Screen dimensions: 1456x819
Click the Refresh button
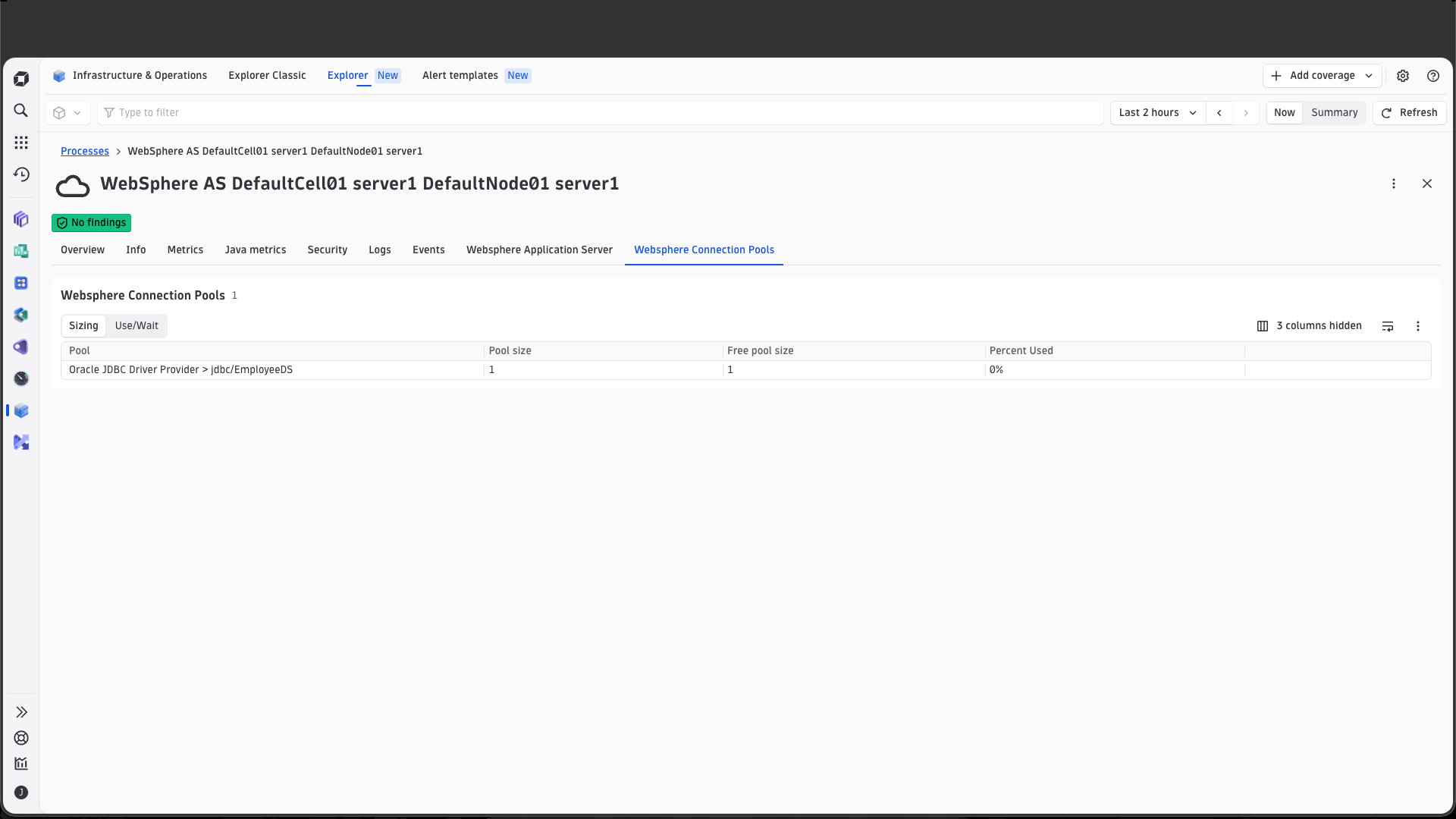pos(1410,113)
